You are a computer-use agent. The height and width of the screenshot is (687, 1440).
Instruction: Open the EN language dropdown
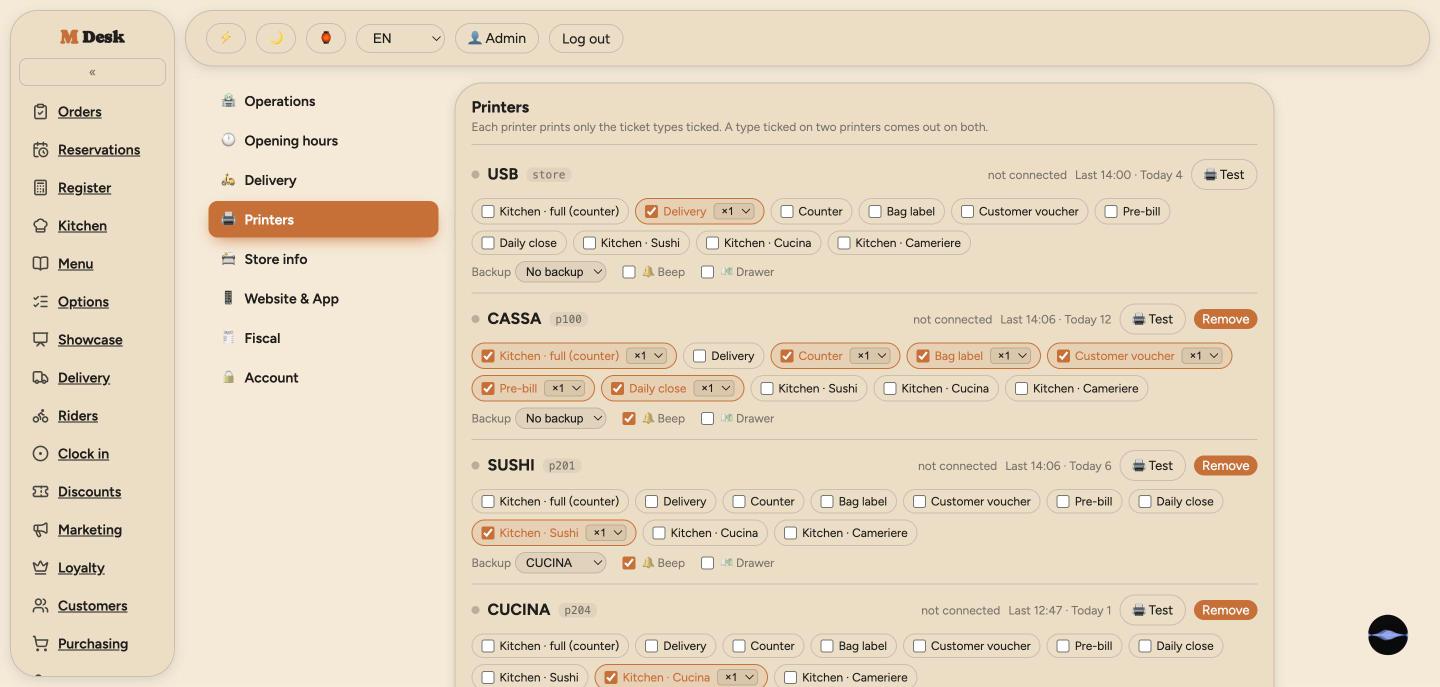coord(400,38)
